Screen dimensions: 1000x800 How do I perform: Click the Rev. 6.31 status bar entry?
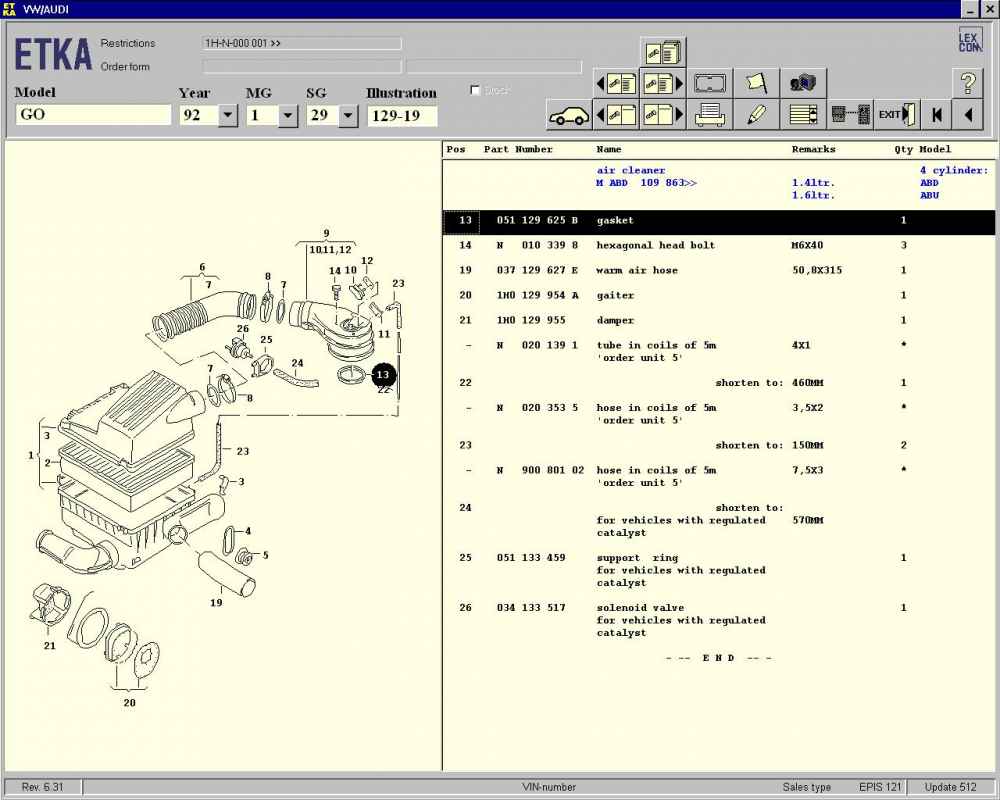click(43, 787)
